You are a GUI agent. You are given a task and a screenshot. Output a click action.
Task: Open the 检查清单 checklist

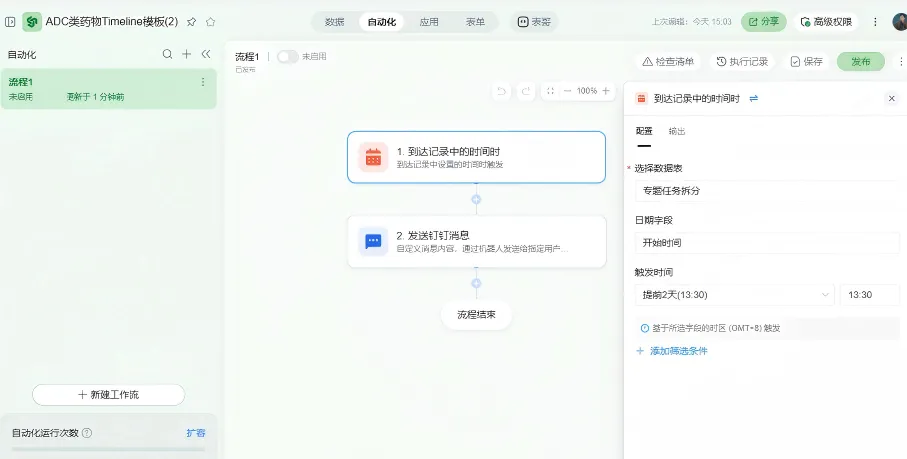click(x=668, y=61)
